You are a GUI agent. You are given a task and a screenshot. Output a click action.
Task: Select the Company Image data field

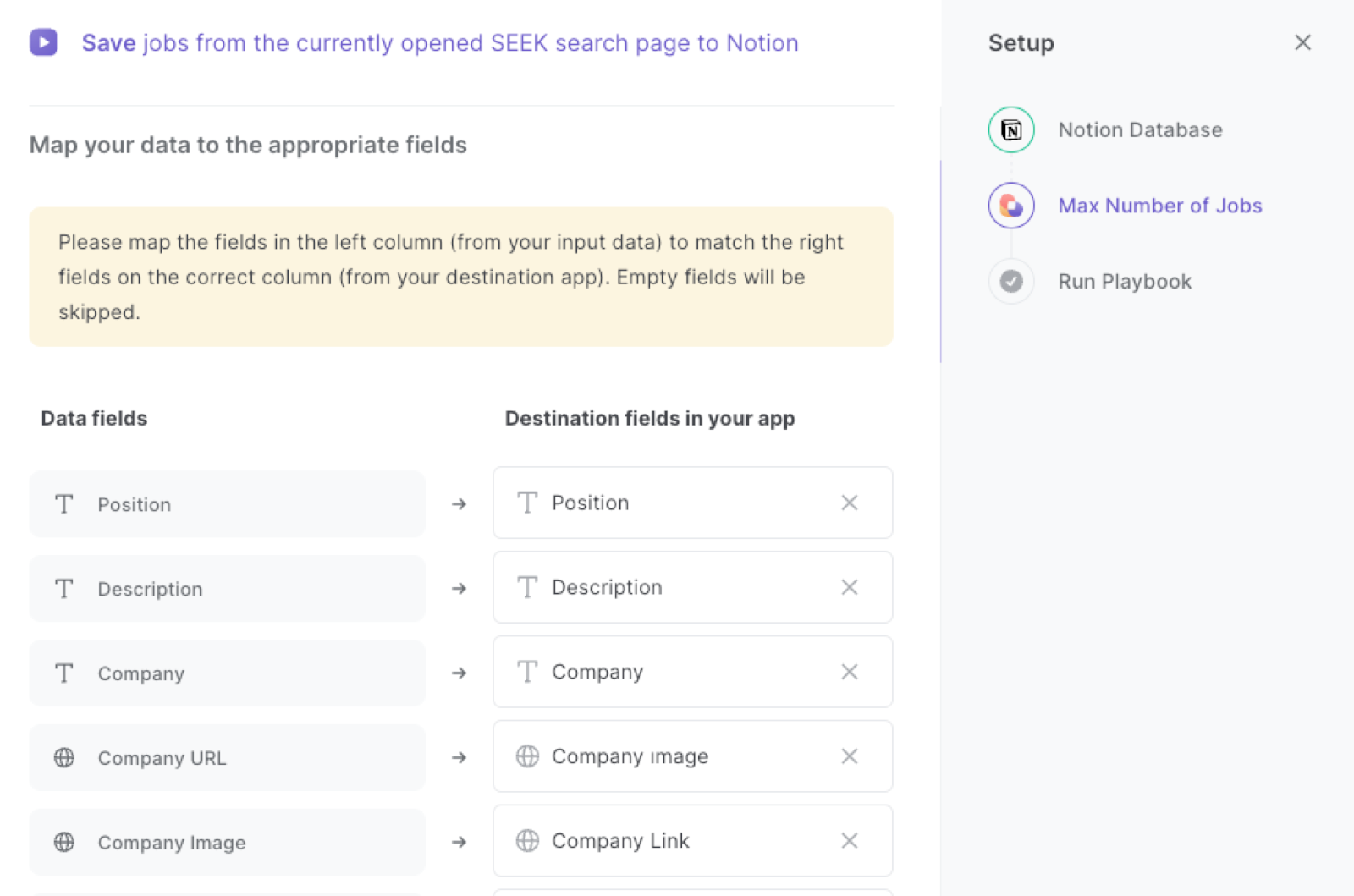[x=227, y=843]
